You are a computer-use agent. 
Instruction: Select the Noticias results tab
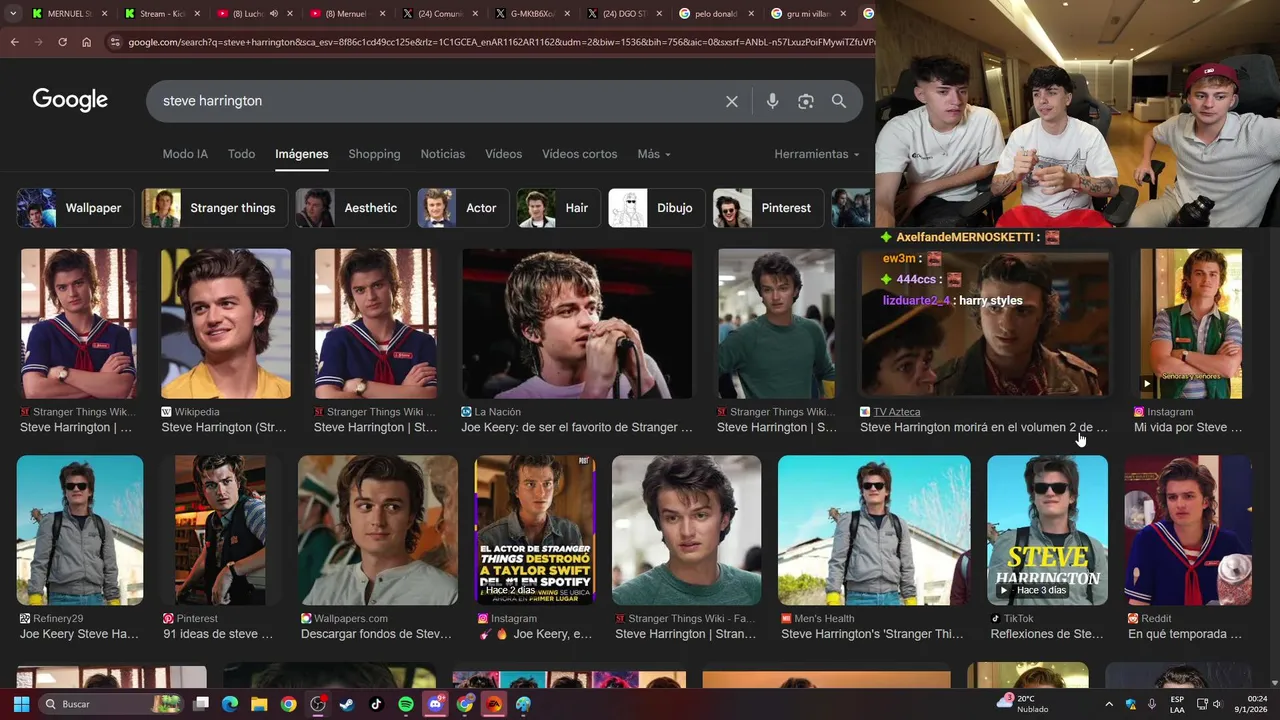click(x=443, y=154)
